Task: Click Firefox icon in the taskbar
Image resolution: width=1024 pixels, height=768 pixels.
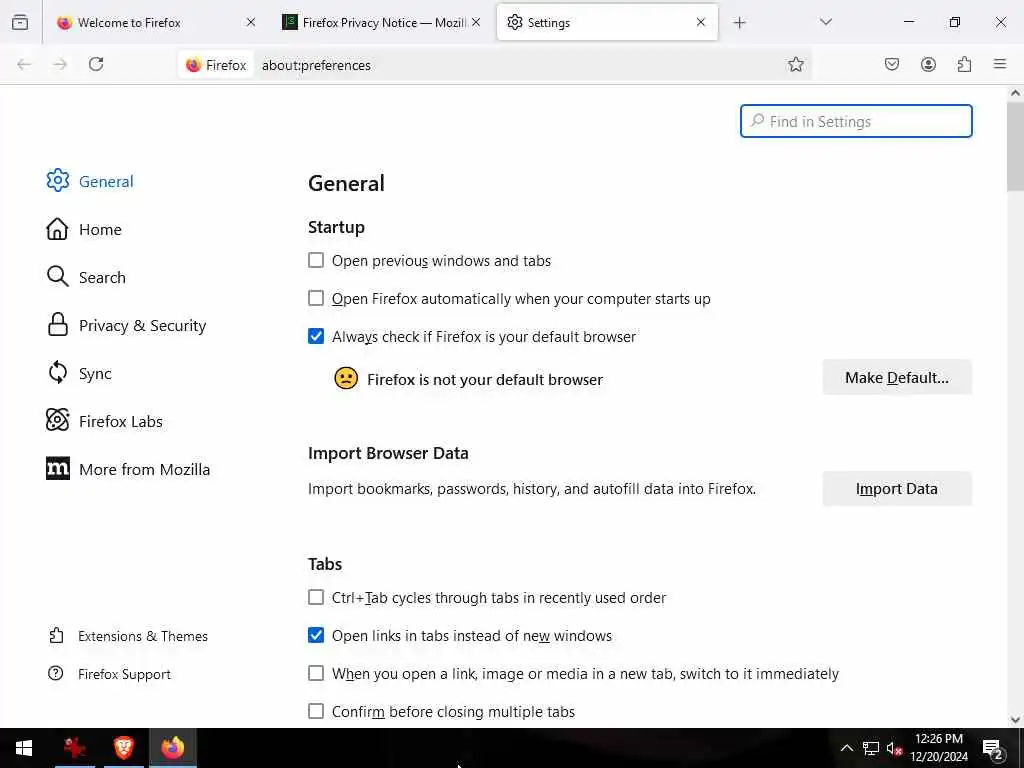Action: pyautogui.click(x=173, y=748)
